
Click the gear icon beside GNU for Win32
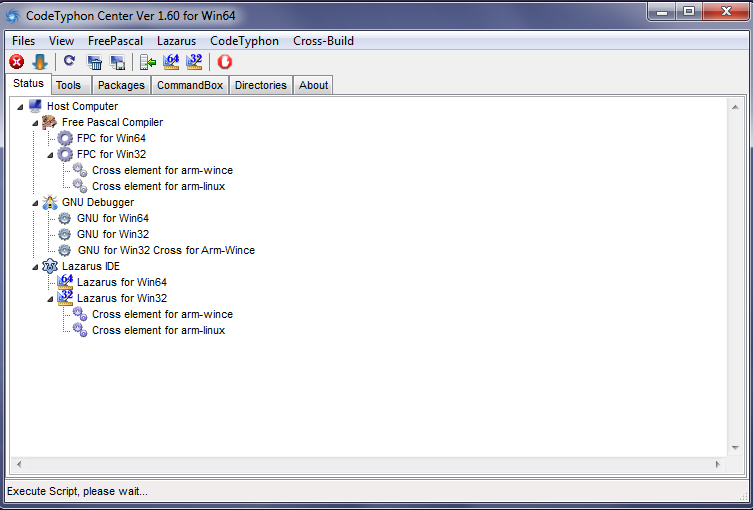(64, 234)
